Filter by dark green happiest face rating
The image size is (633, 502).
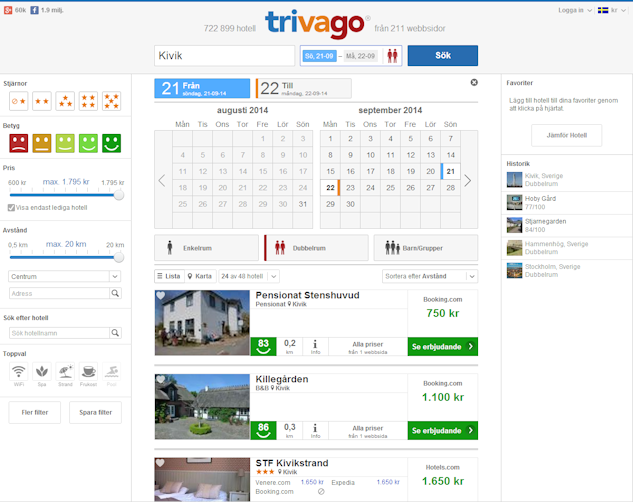point(111,143)
